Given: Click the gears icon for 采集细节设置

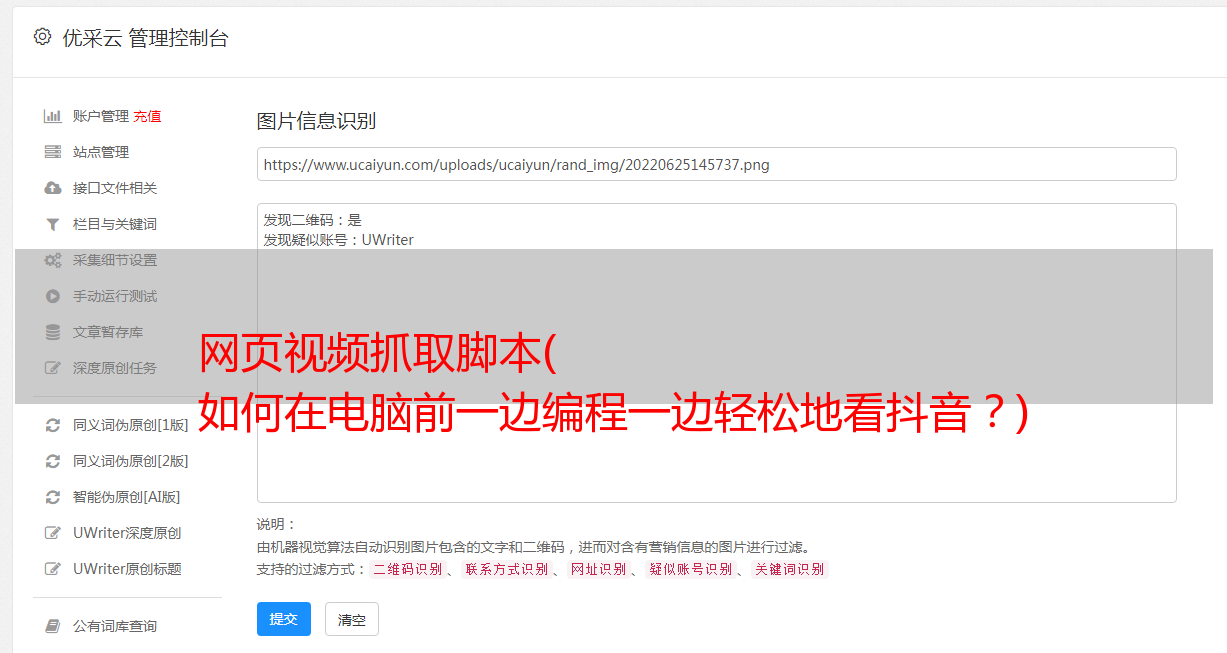Looking at the screenshot, I should (x=53, y=260).
